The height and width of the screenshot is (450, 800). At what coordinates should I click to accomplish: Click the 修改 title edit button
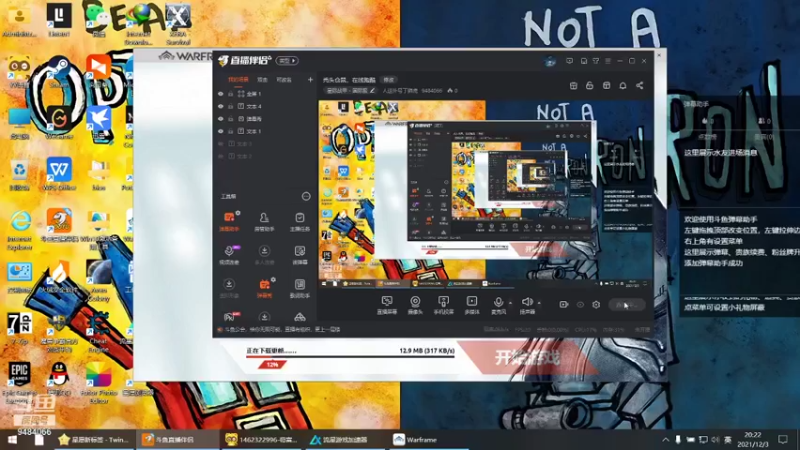coord(389,80)
